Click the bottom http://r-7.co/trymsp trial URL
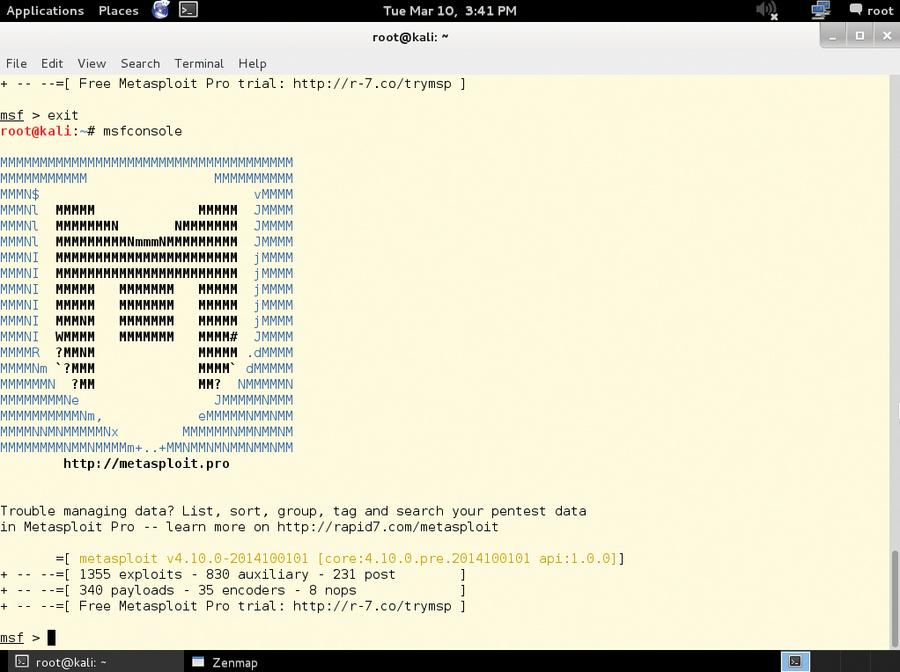 click(x=372, y=606)
